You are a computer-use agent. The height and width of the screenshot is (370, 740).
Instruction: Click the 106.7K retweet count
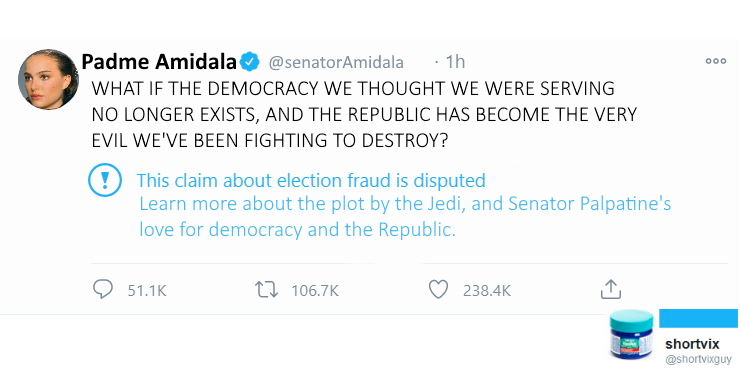(x=315, y=290)
